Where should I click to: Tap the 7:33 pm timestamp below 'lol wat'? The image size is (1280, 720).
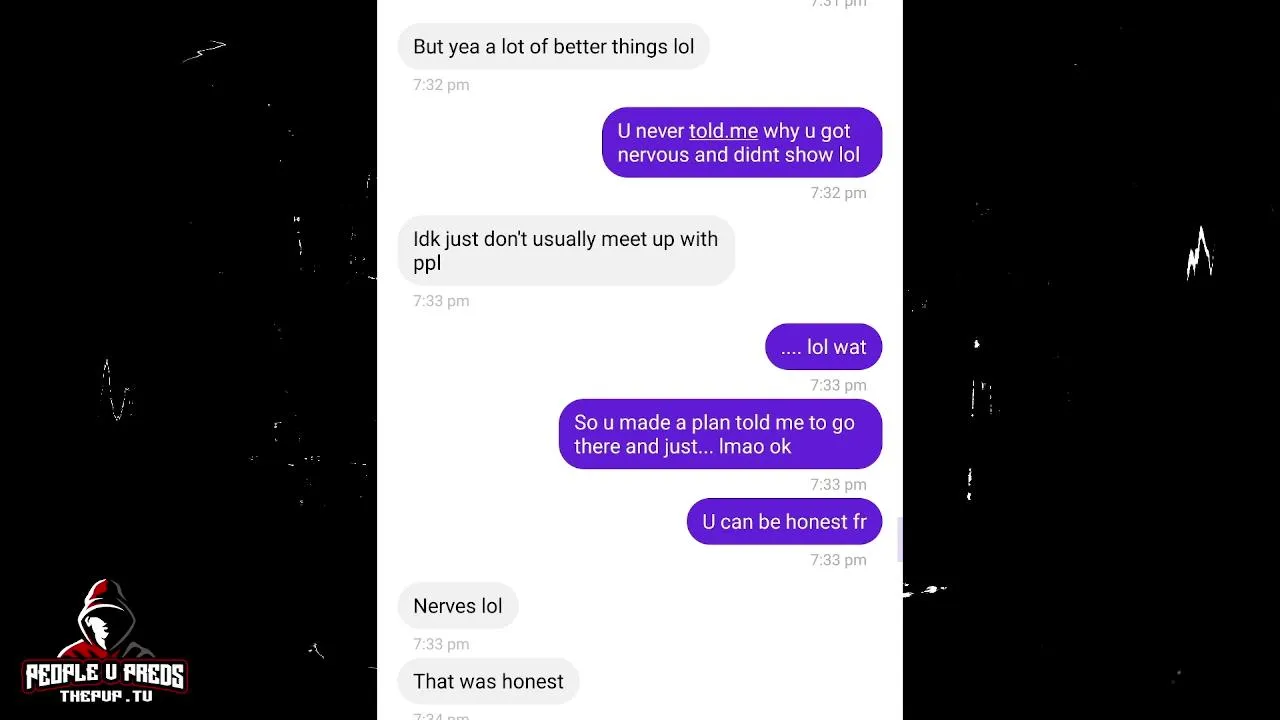(x=838, y=385)
